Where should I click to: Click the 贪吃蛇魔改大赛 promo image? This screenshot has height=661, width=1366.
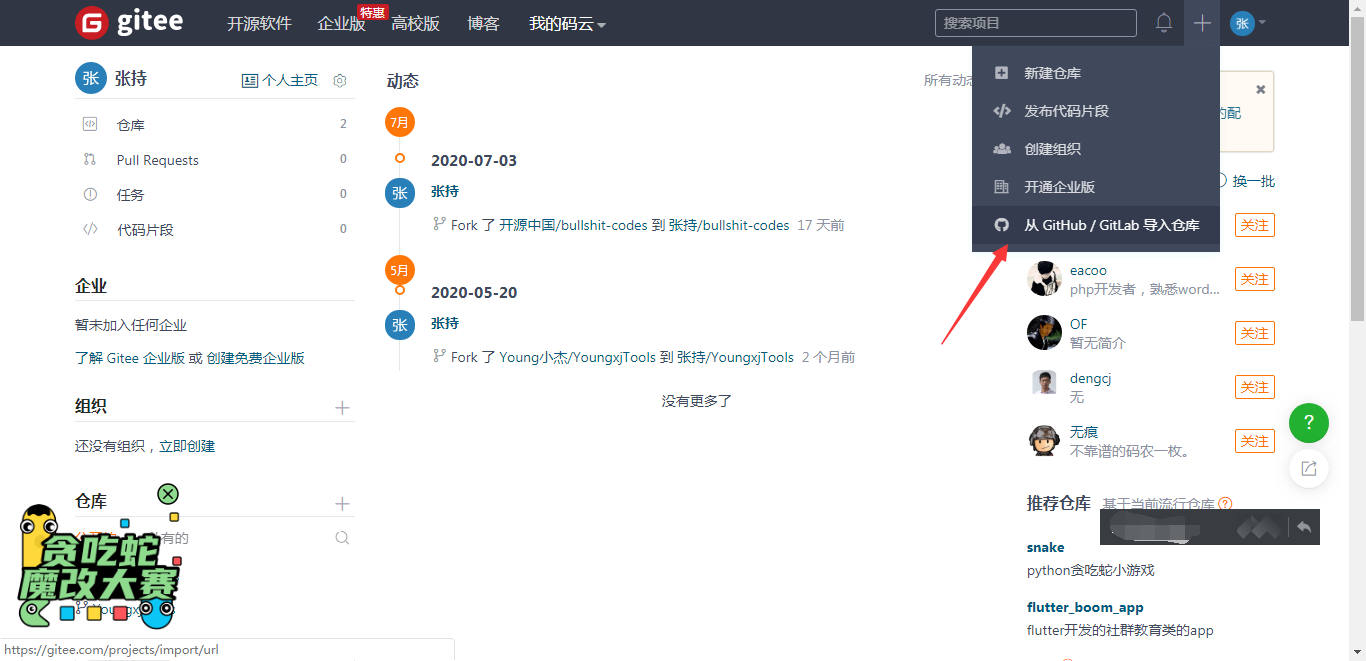(97, 569)
